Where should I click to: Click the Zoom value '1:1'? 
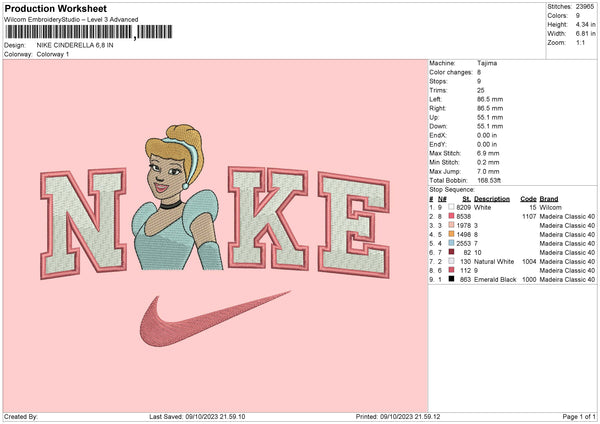(x=580, y=42)
